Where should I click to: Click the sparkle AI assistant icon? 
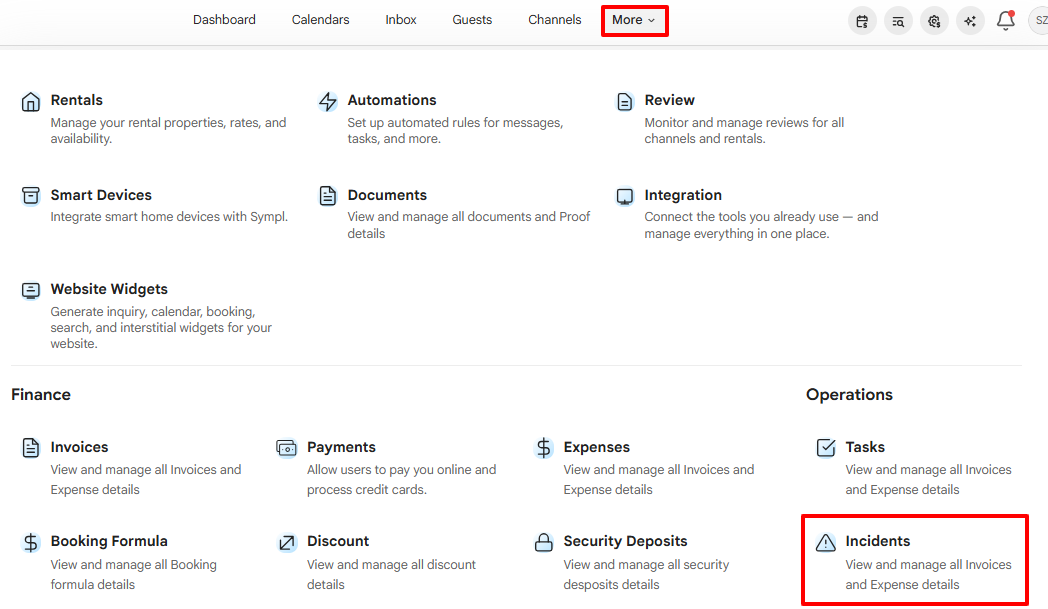[x=970, y=21]
